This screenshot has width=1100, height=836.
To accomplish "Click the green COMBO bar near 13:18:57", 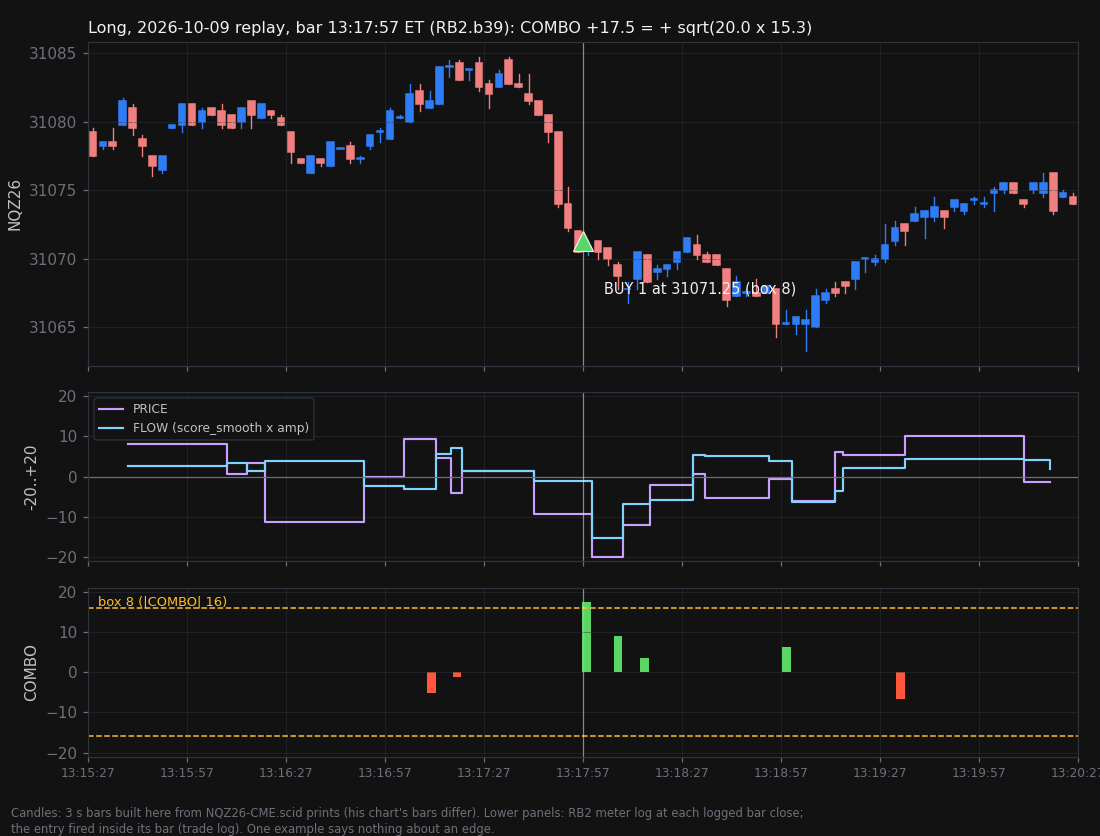I will tap(786, 659).
